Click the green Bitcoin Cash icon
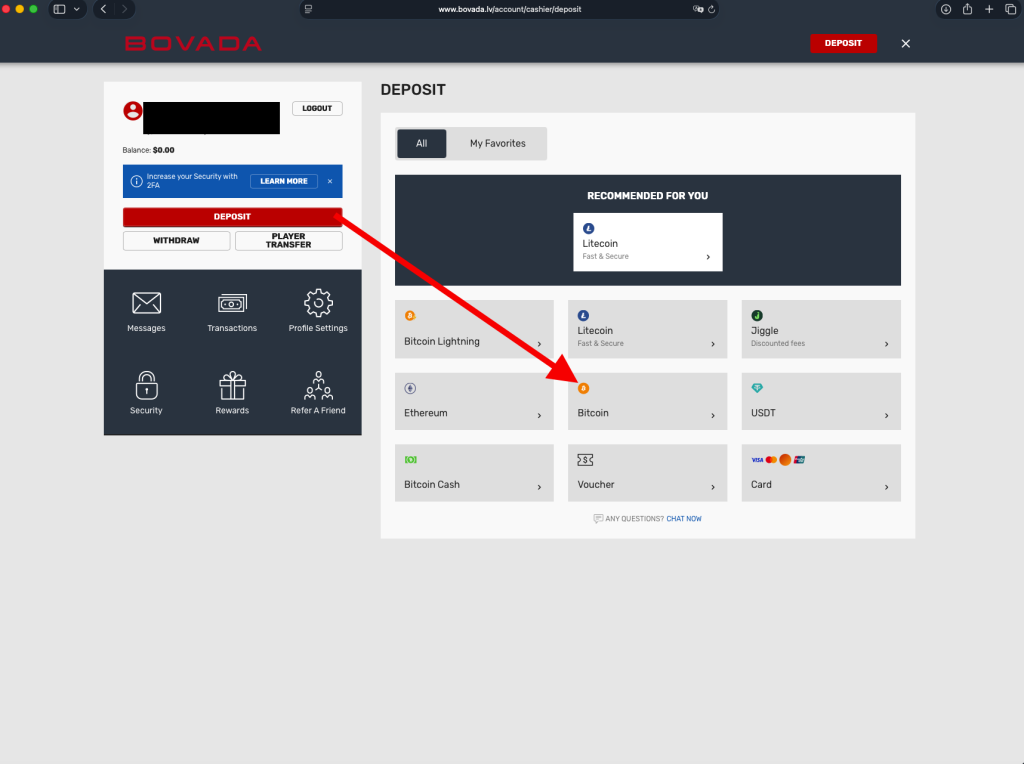 [410, 460]
